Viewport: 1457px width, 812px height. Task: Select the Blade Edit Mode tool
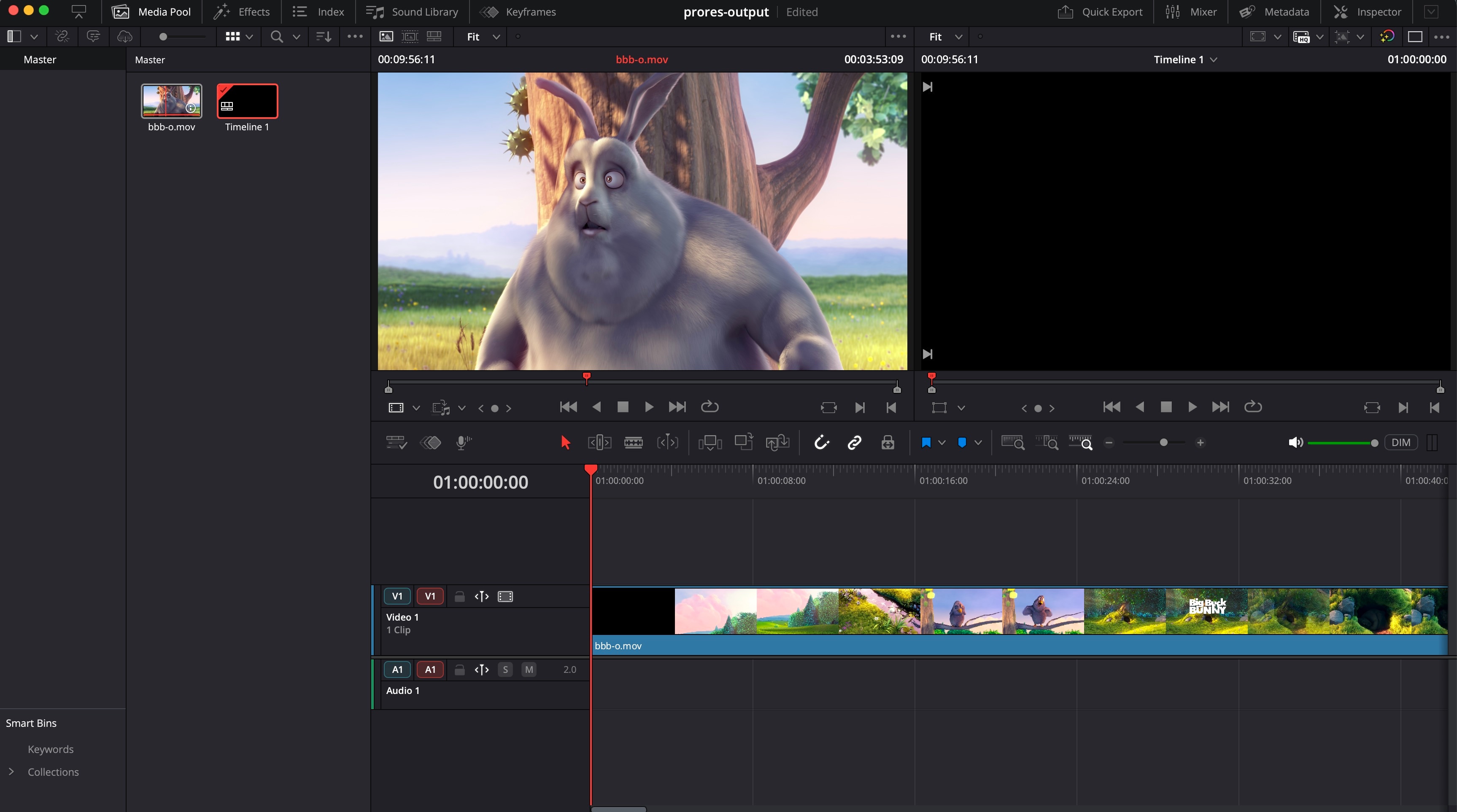(x=633, y=442)
